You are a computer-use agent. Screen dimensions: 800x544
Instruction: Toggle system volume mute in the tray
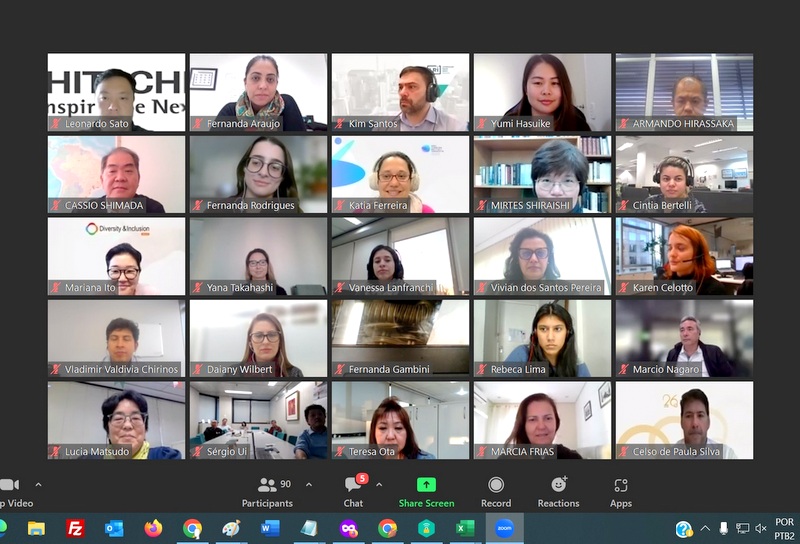click(x=761, y=528)
